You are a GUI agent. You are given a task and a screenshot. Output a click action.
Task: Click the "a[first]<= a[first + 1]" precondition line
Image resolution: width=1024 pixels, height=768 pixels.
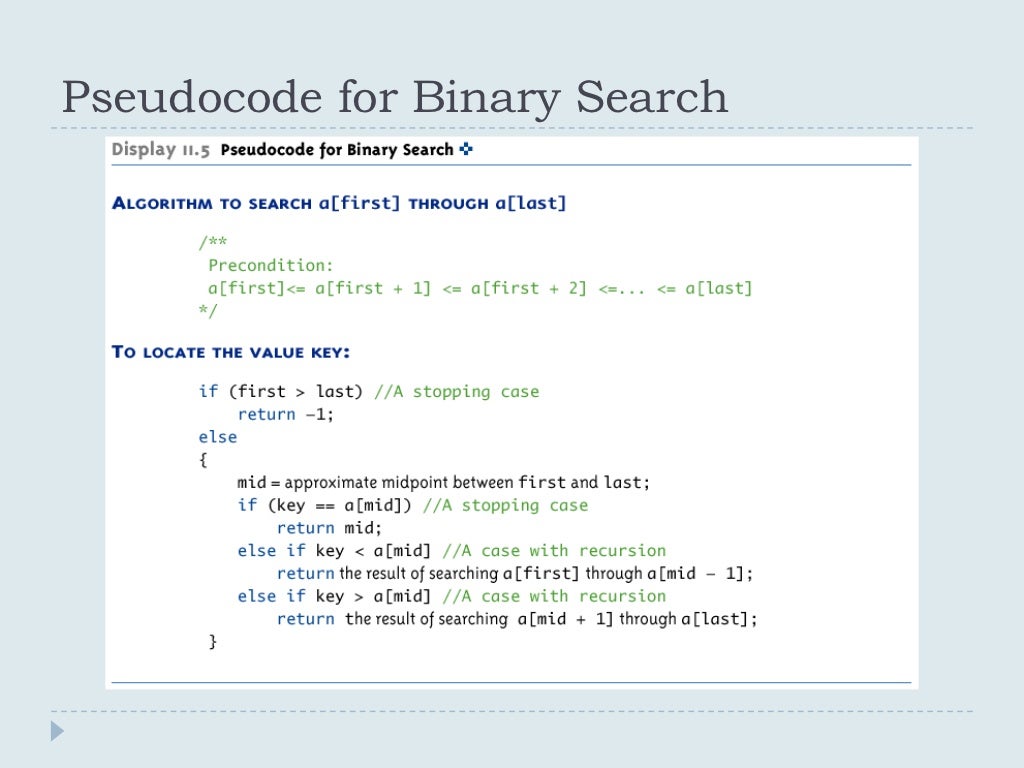pyautogui.click(x=480, y=288)
